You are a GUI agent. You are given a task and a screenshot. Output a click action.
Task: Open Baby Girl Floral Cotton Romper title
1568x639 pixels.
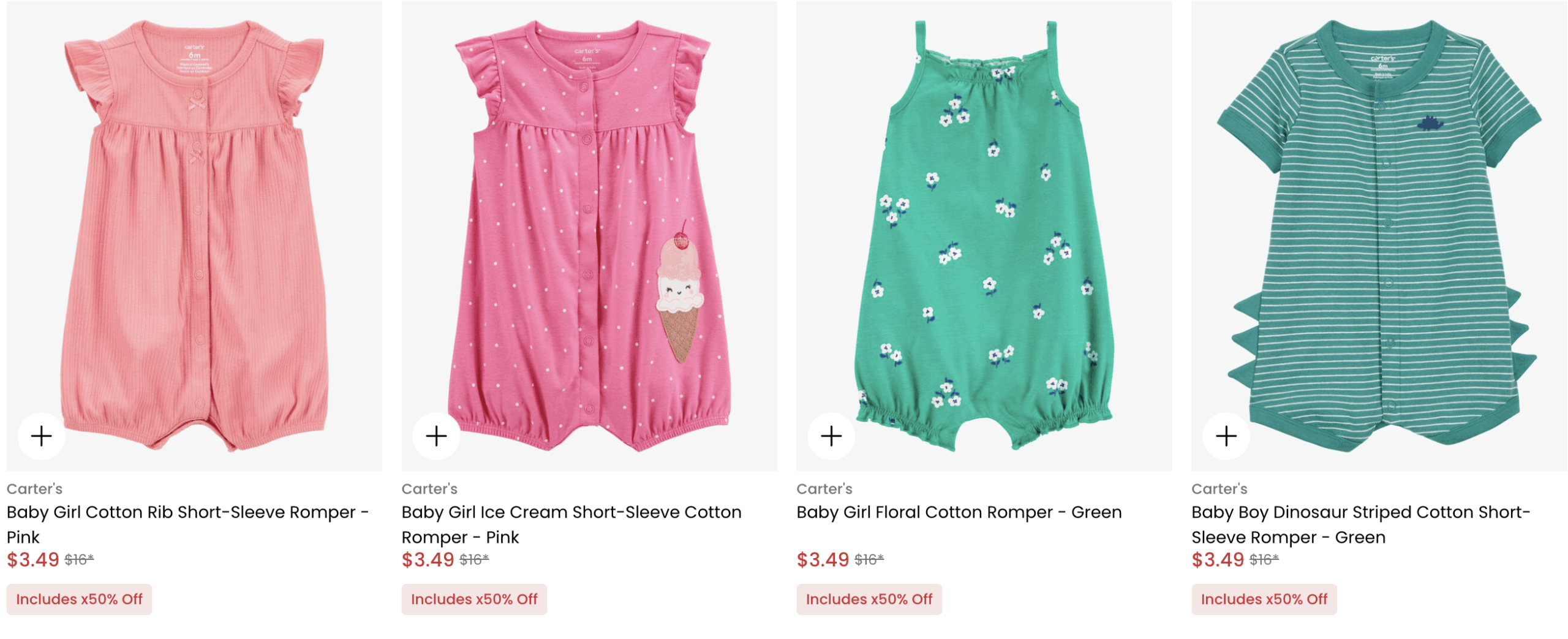click(959, 512)
